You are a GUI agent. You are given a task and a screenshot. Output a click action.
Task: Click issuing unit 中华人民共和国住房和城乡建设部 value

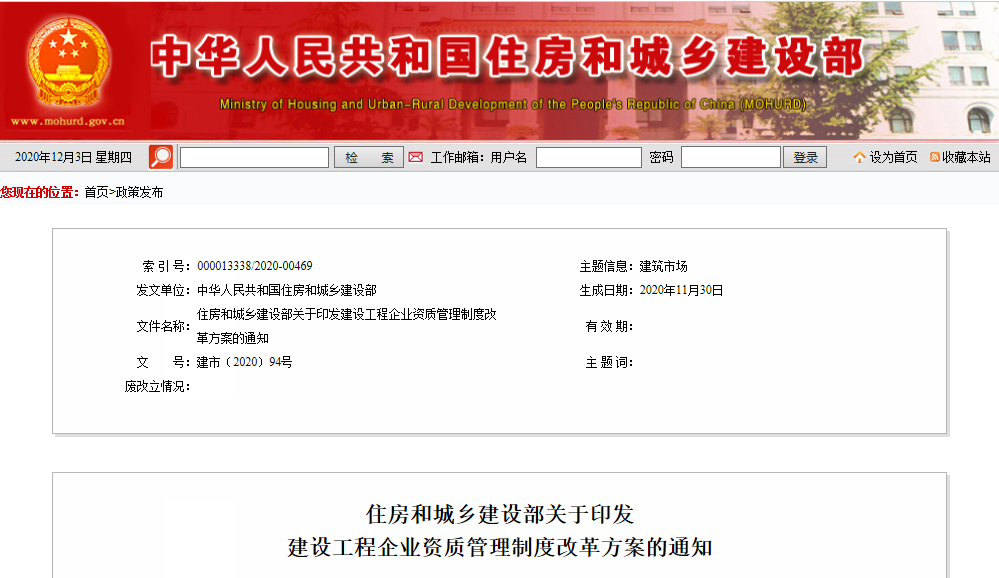pyautogui.click(x=287, y=291)
